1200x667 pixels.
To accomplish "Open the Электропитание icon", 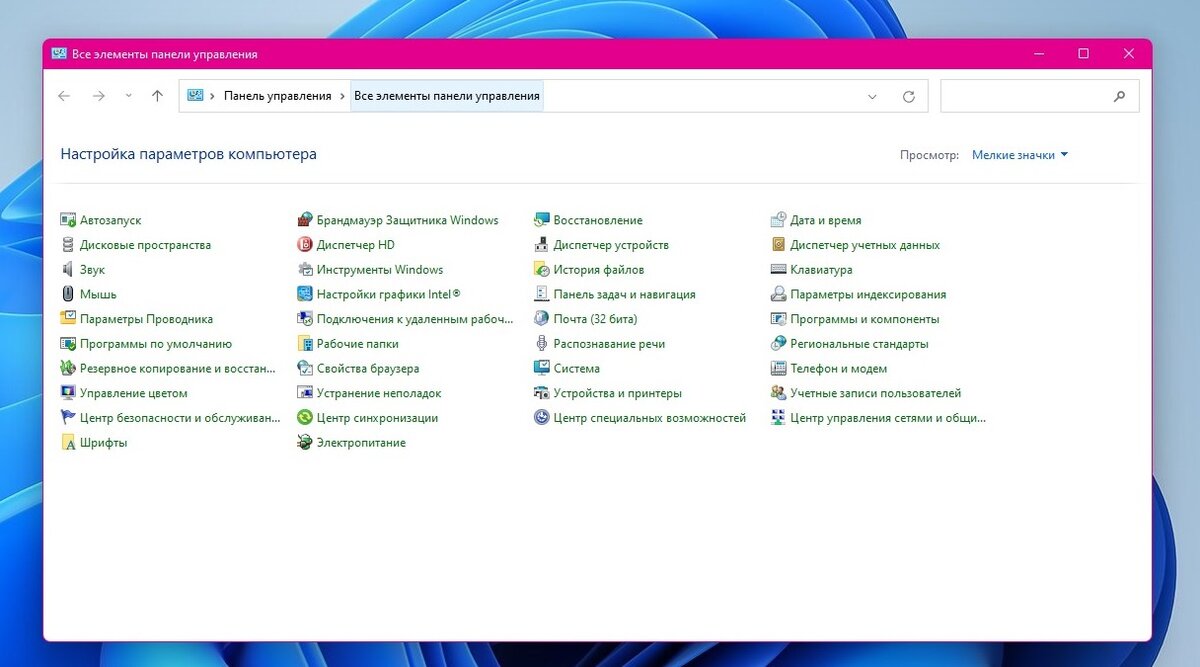I will 305,443.
